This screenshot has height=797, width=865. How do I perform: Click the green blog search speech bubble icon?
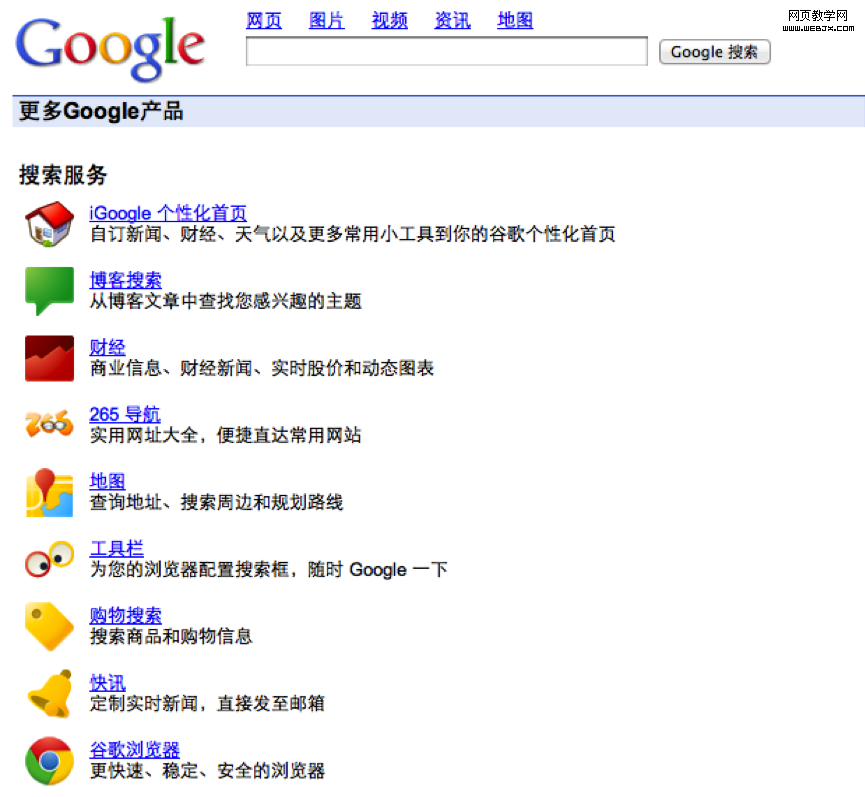(x=49, y=290)
